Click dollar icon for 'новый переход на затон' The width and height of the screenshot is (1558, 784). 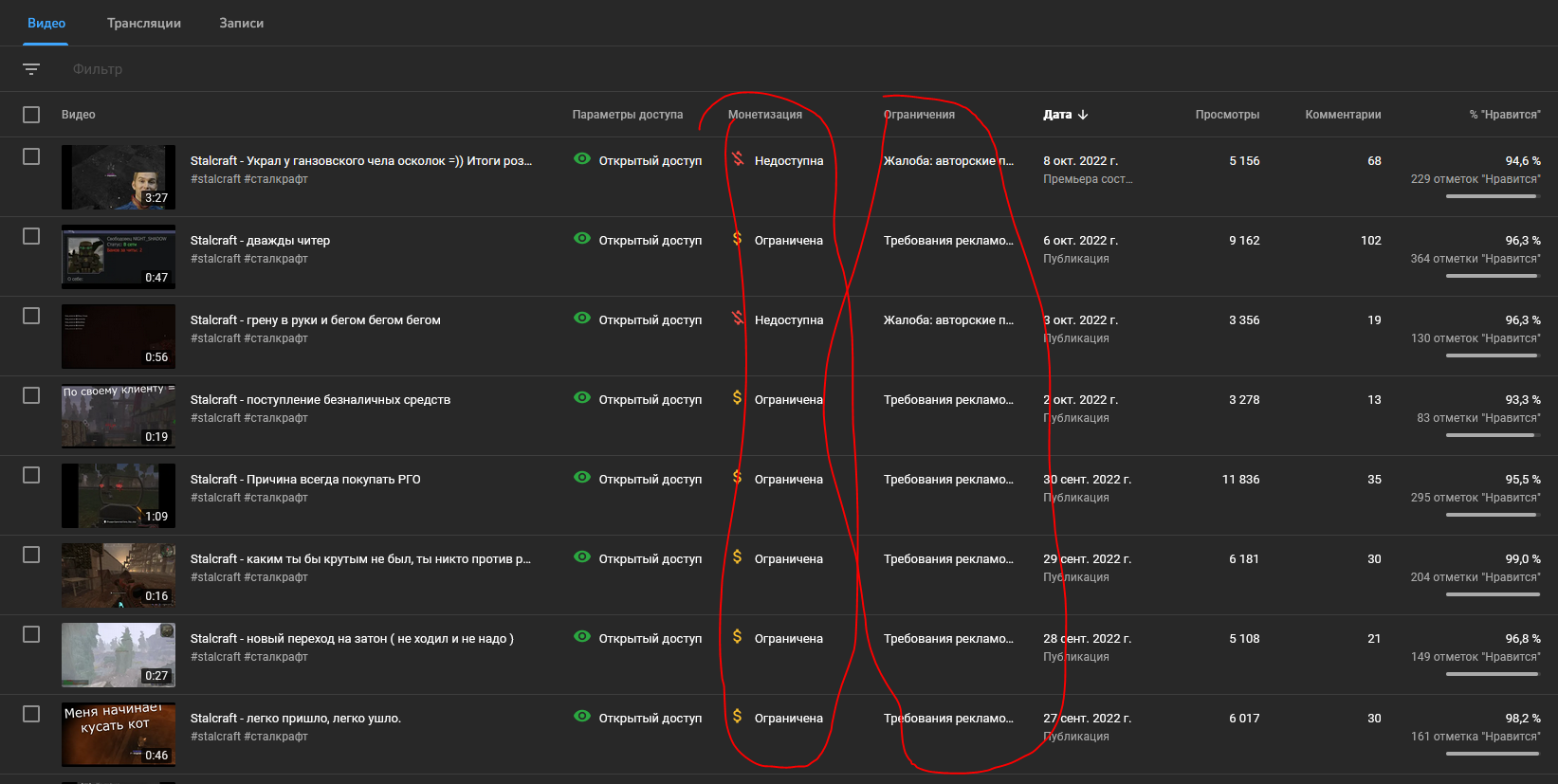coord(737,637)
